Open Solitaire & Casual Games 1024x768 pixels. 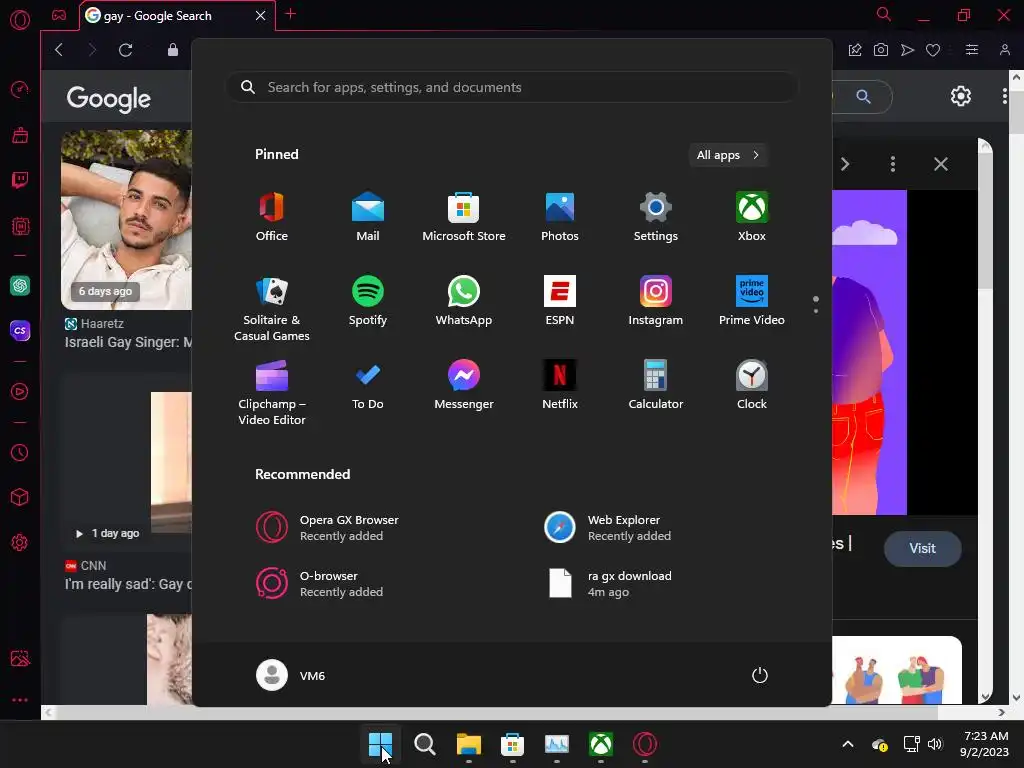click(x=272, y=309)
